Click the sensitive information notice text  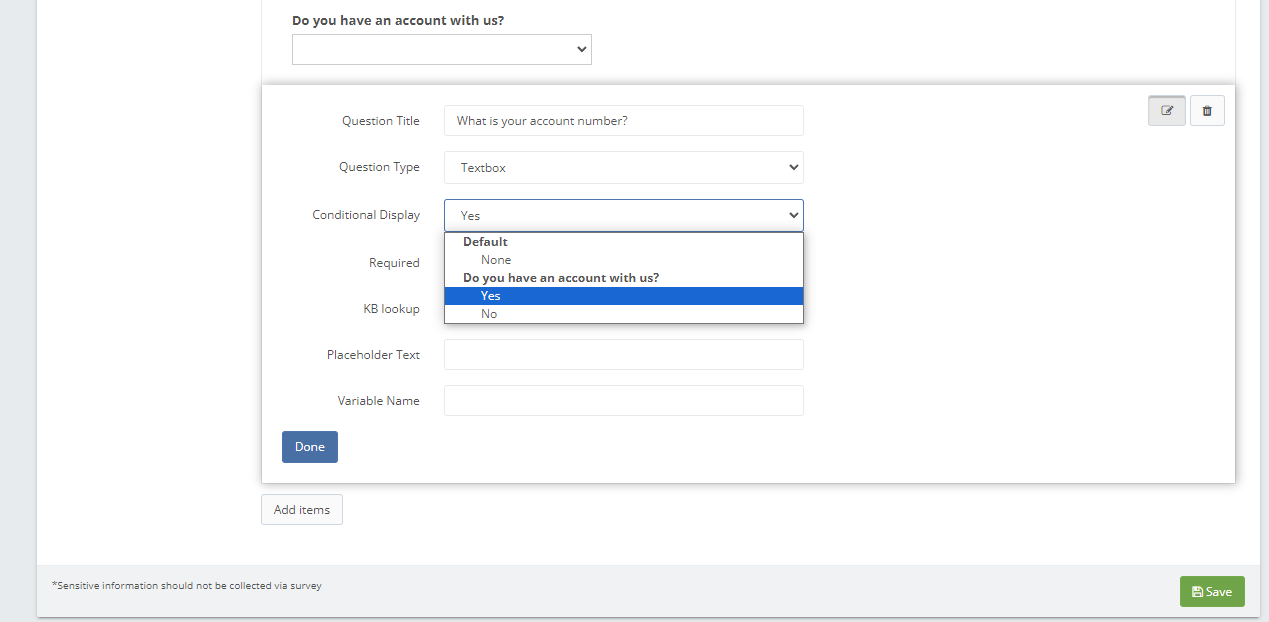[x=187, y=586]
